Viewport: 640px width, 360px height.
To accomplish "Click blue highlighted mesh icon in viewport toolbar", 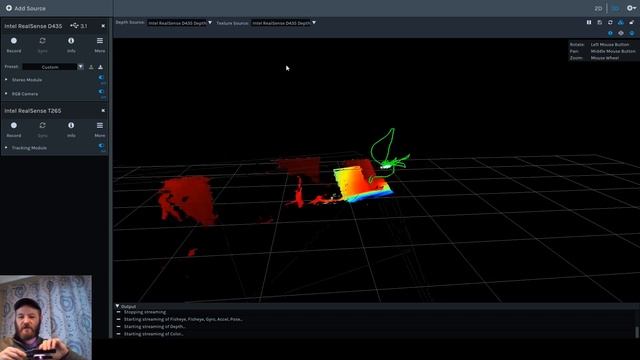I will tap(621, 22).
